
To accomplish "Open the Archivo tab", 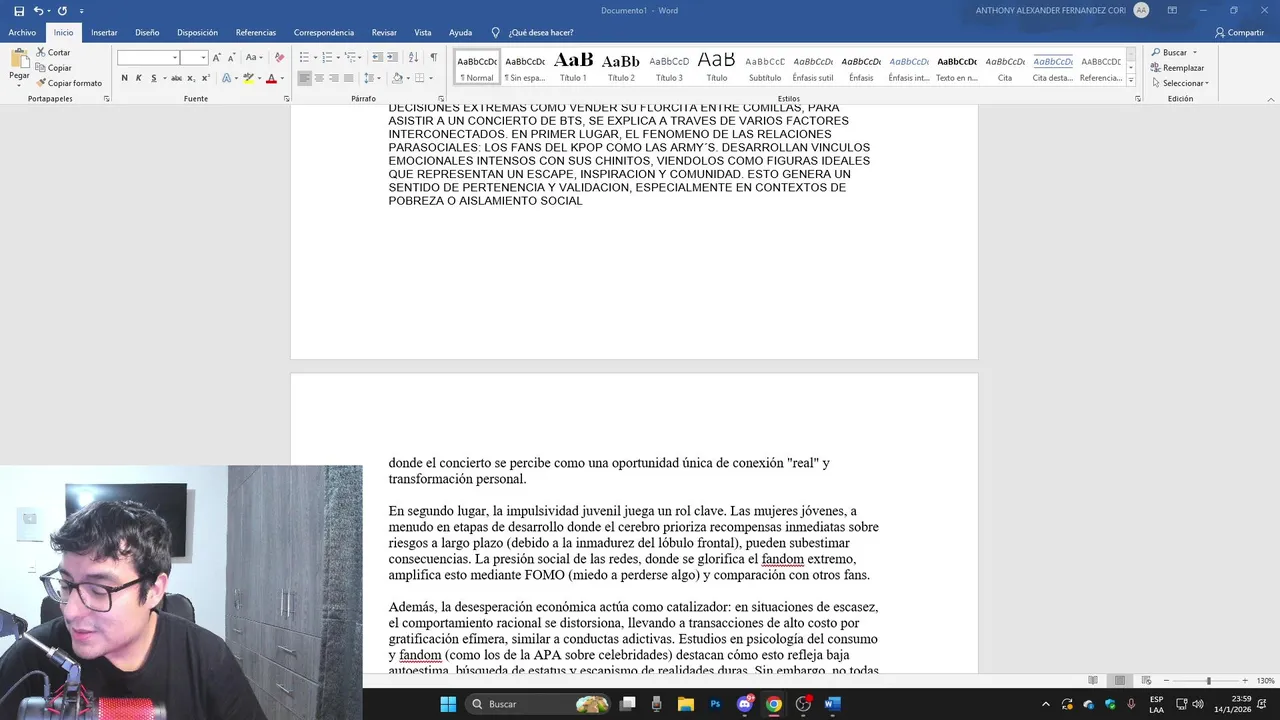I will 22,32.
